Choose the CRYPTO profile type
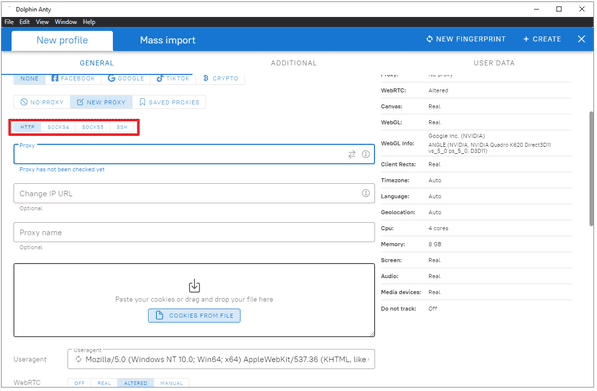 [220, 78]
